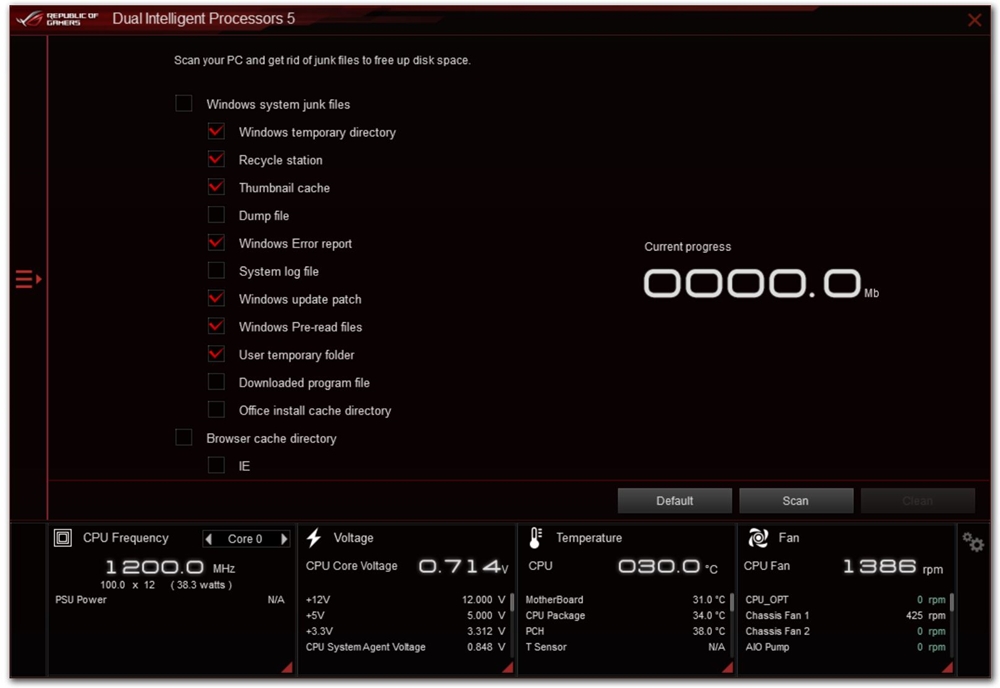Image resolution: width=1000 pixels, height=688 pixels.
Task: Click the PCH temperature row
Action: pos(625,631)
